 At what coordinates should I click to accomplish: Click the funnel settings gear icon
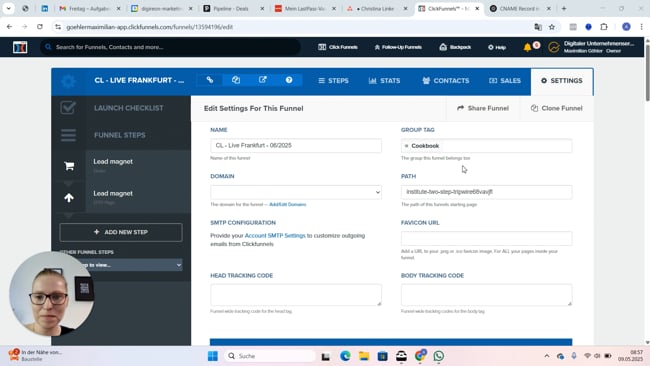[x=68, y=81]
